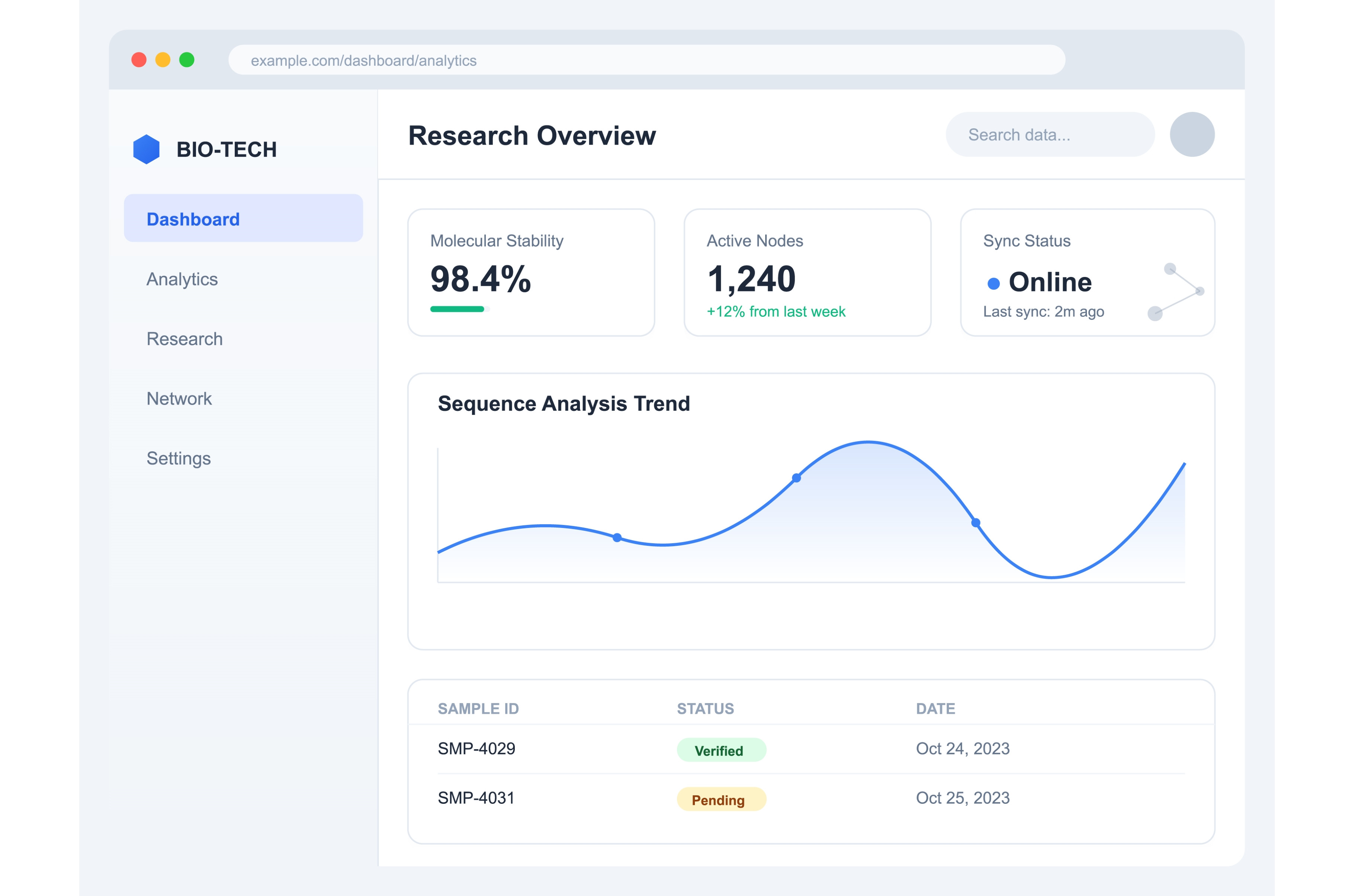The image size is (1354, 896).
Task: Click the Sync Status card label
Action: [x=1027, y=241]
